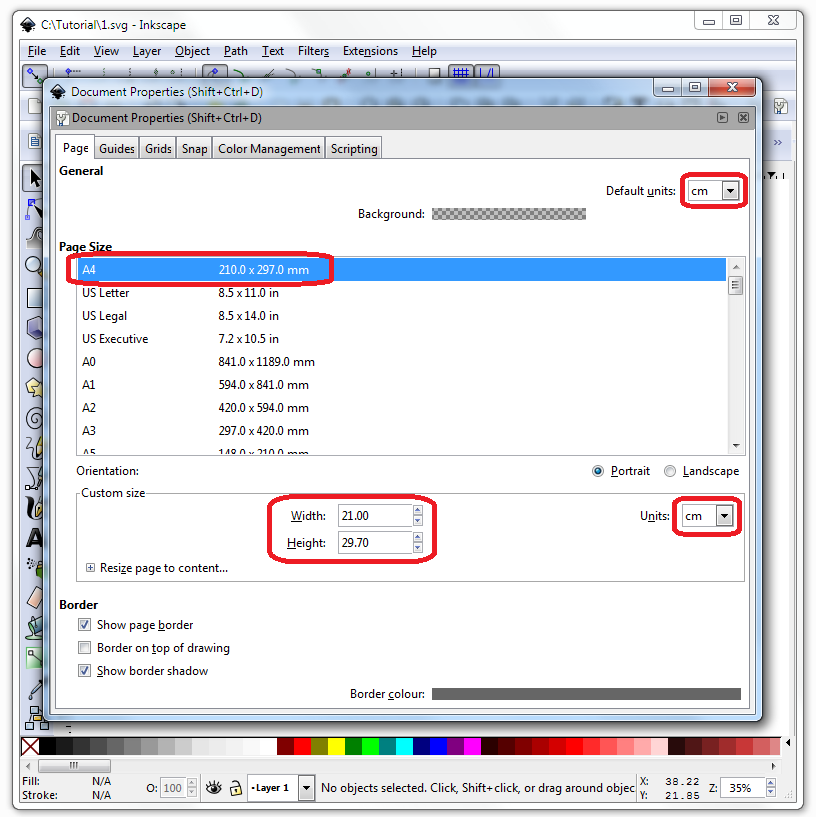The width and height of the screenshot is (816, 817).
Task: Select the Ellipse tool in toolbox
Action: click(x=34, y=358)
